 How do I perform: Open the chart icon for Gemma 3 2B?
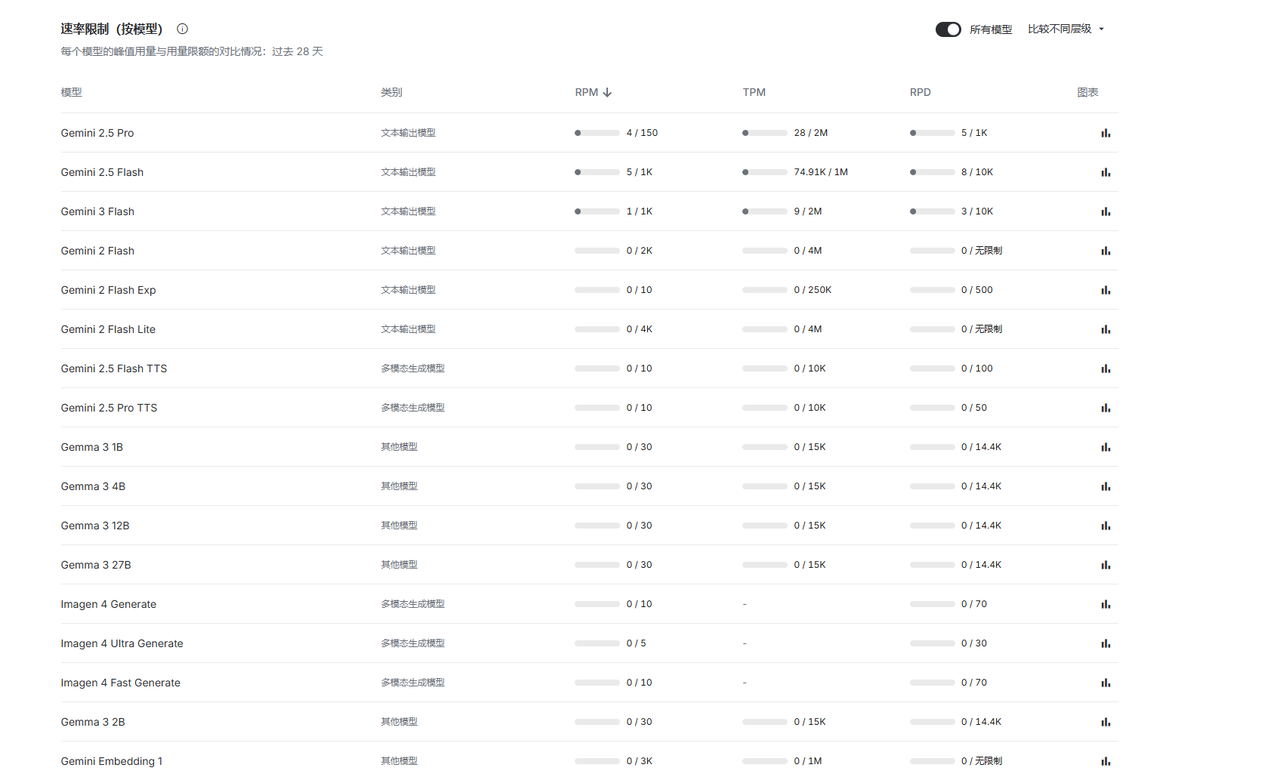pos(1105,722)
